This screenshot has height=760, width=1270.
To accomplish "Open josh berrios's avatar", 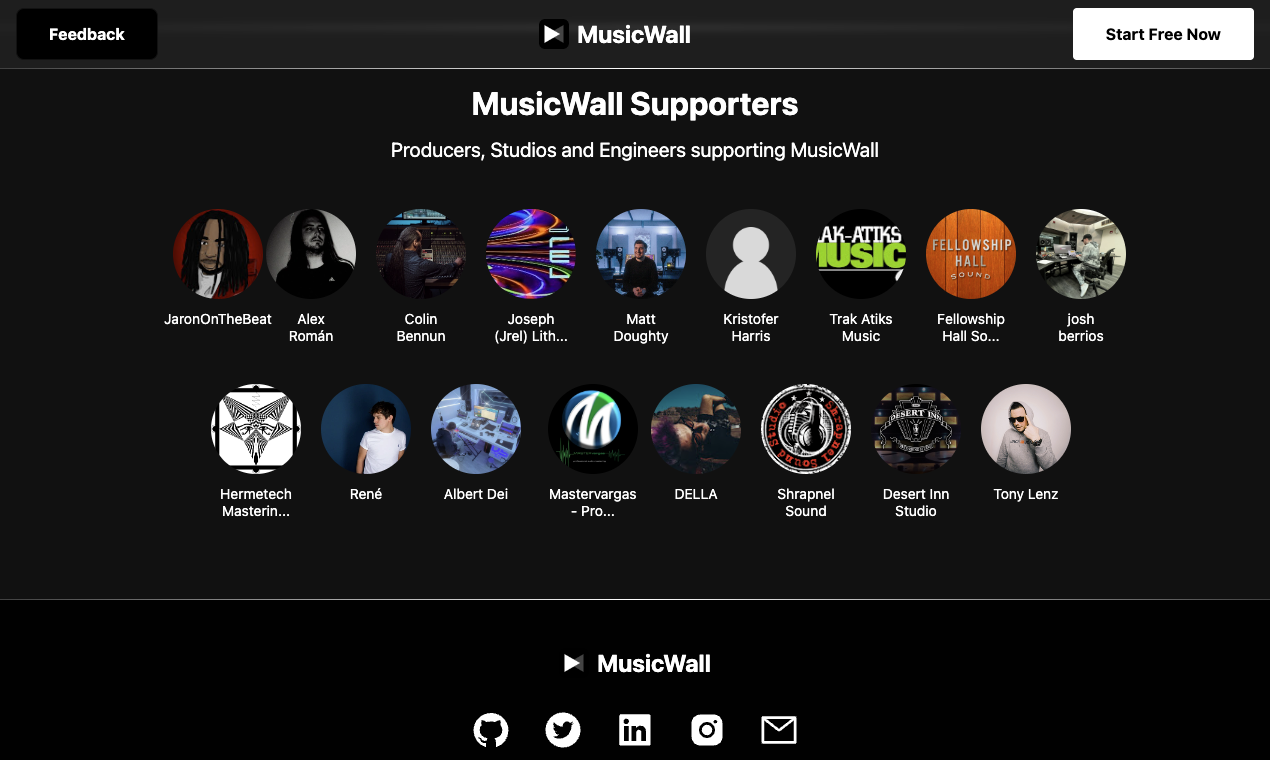I will click(x=1081, y=254).
